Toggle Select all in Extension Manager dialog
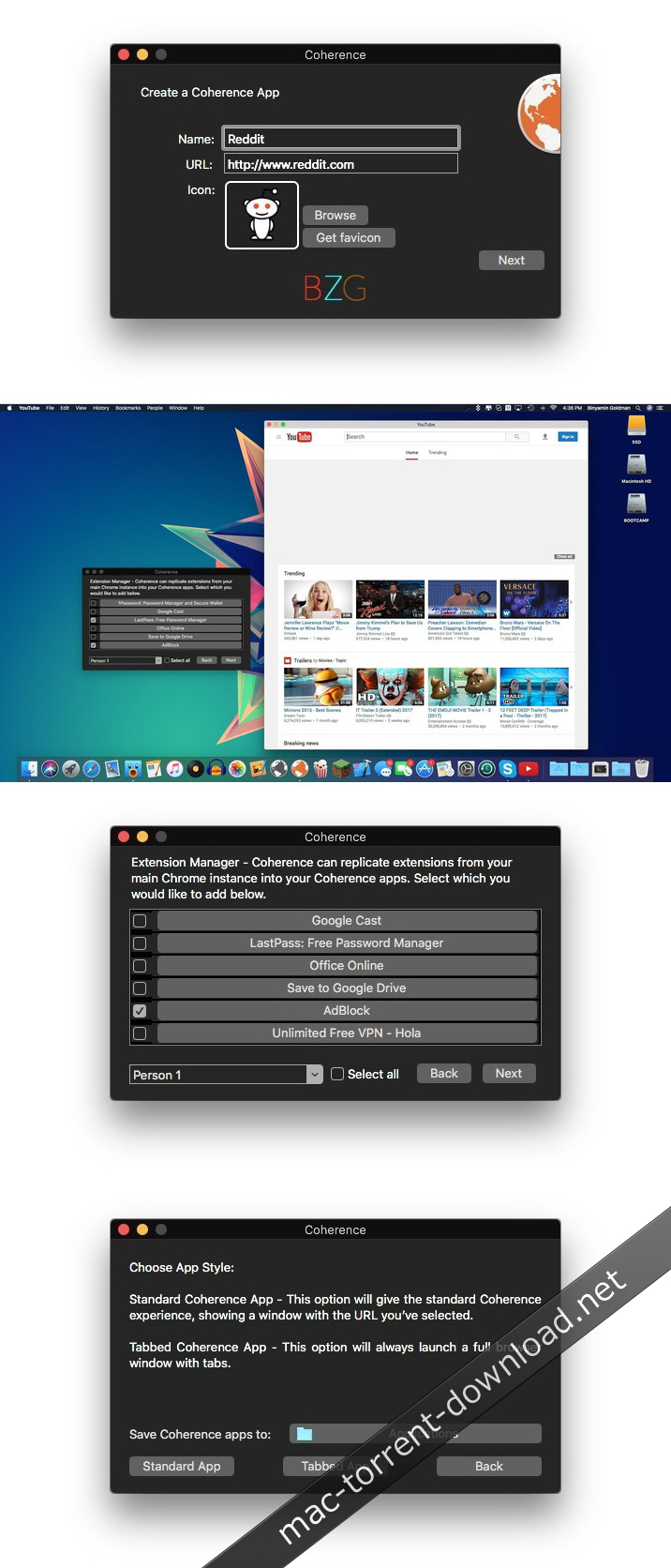The width and height of the screenshot is (671, 1568). coord(337,1074)
